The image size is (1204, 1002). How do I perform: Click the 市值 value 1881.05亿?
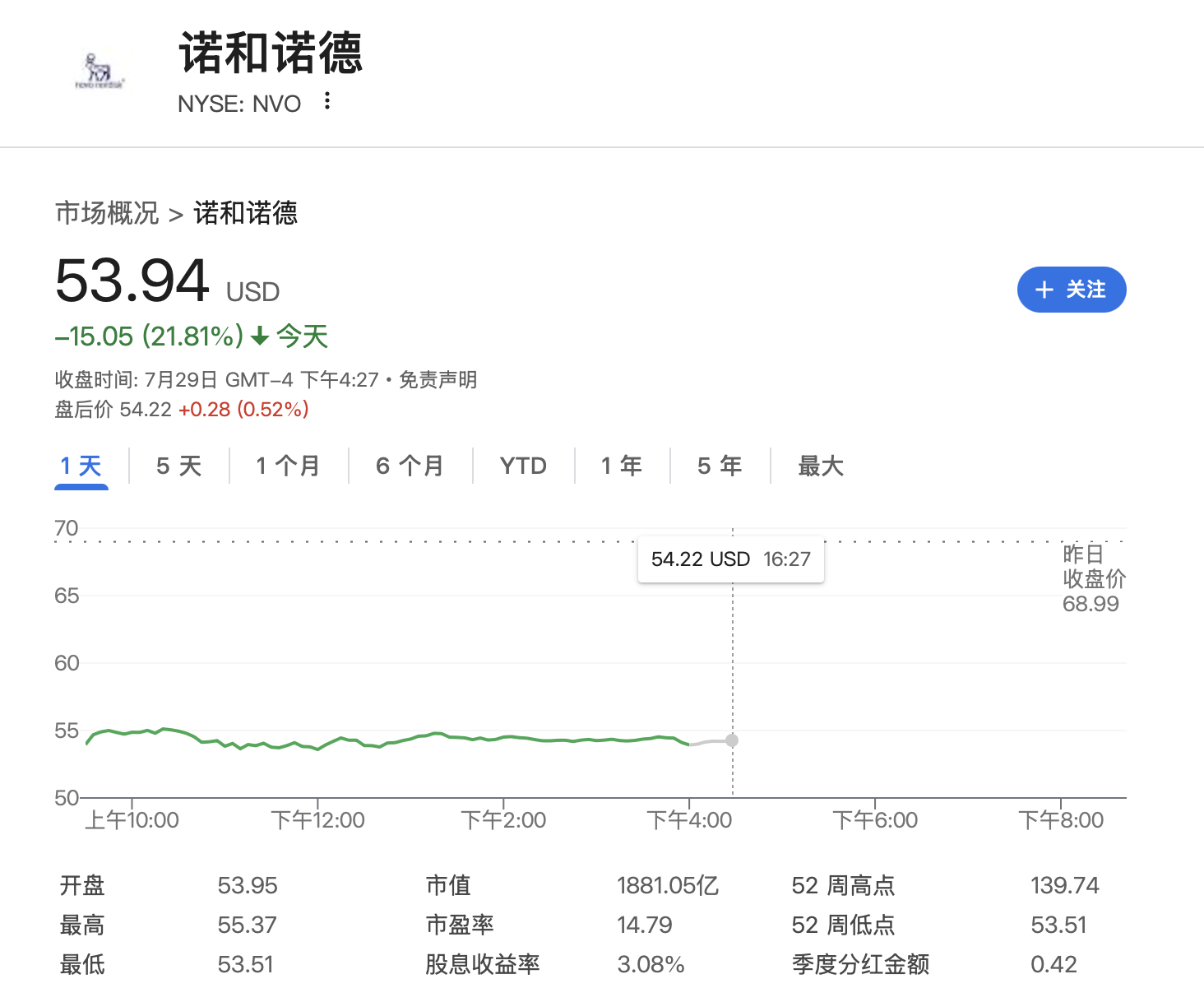(668, 886)
